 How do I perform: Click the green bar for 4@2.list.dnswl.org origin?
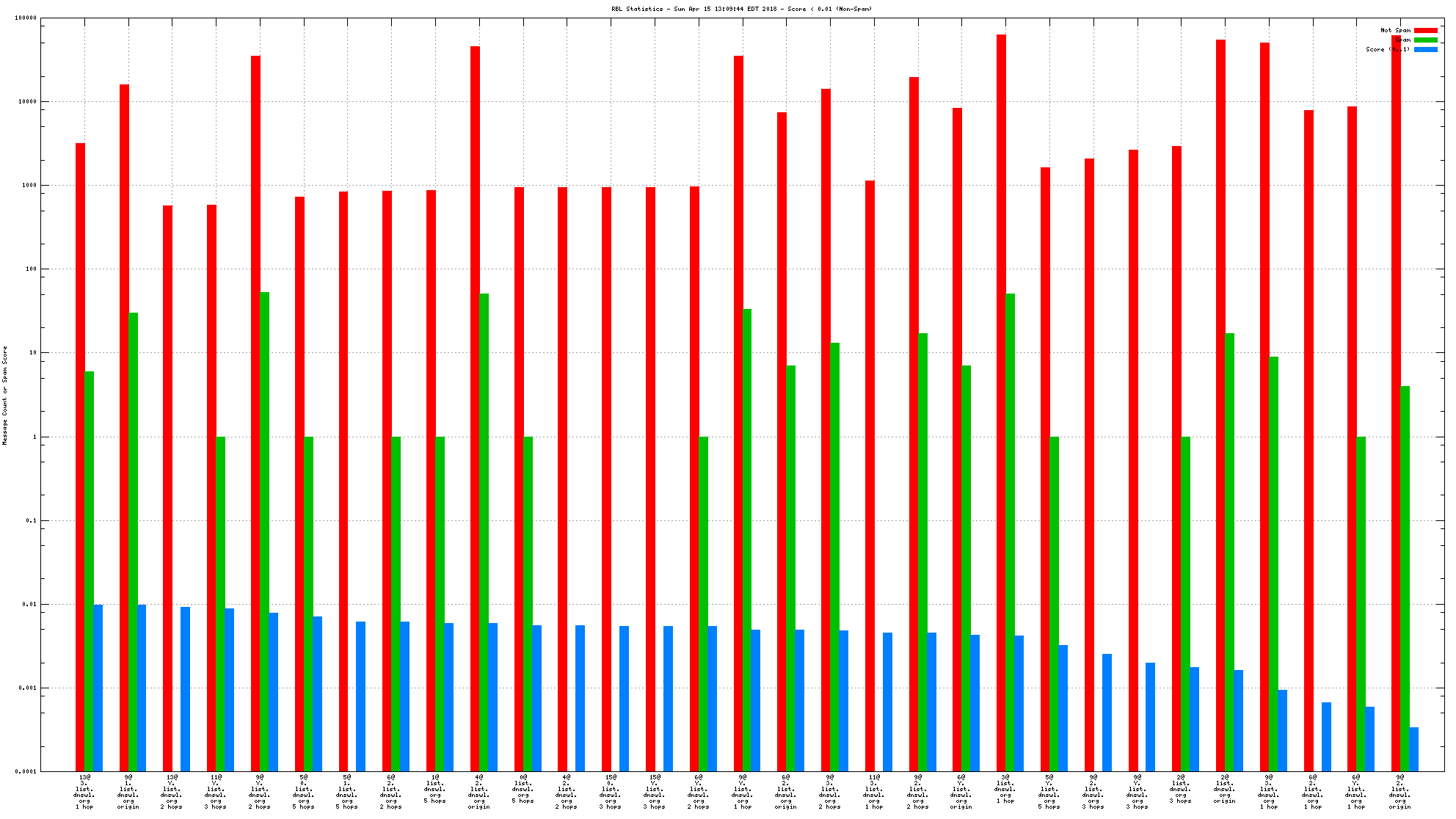click(484, 532)
